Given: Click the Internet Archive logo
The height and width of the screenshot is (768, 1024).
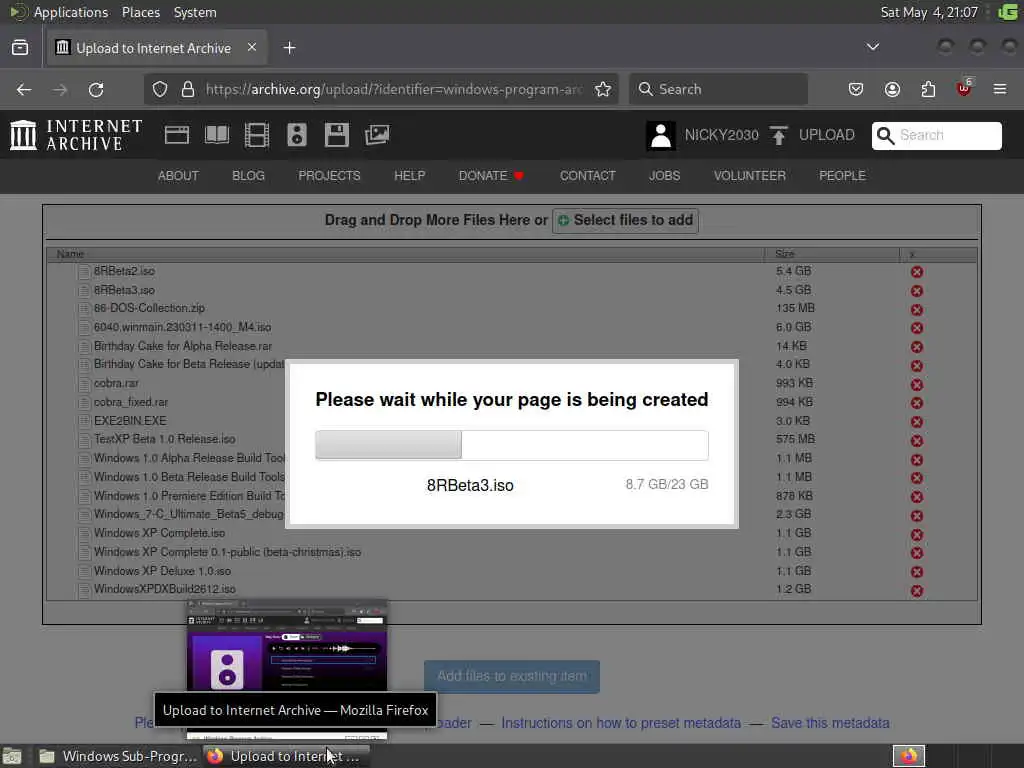Looking at the screenshot, I should point(76,135).
